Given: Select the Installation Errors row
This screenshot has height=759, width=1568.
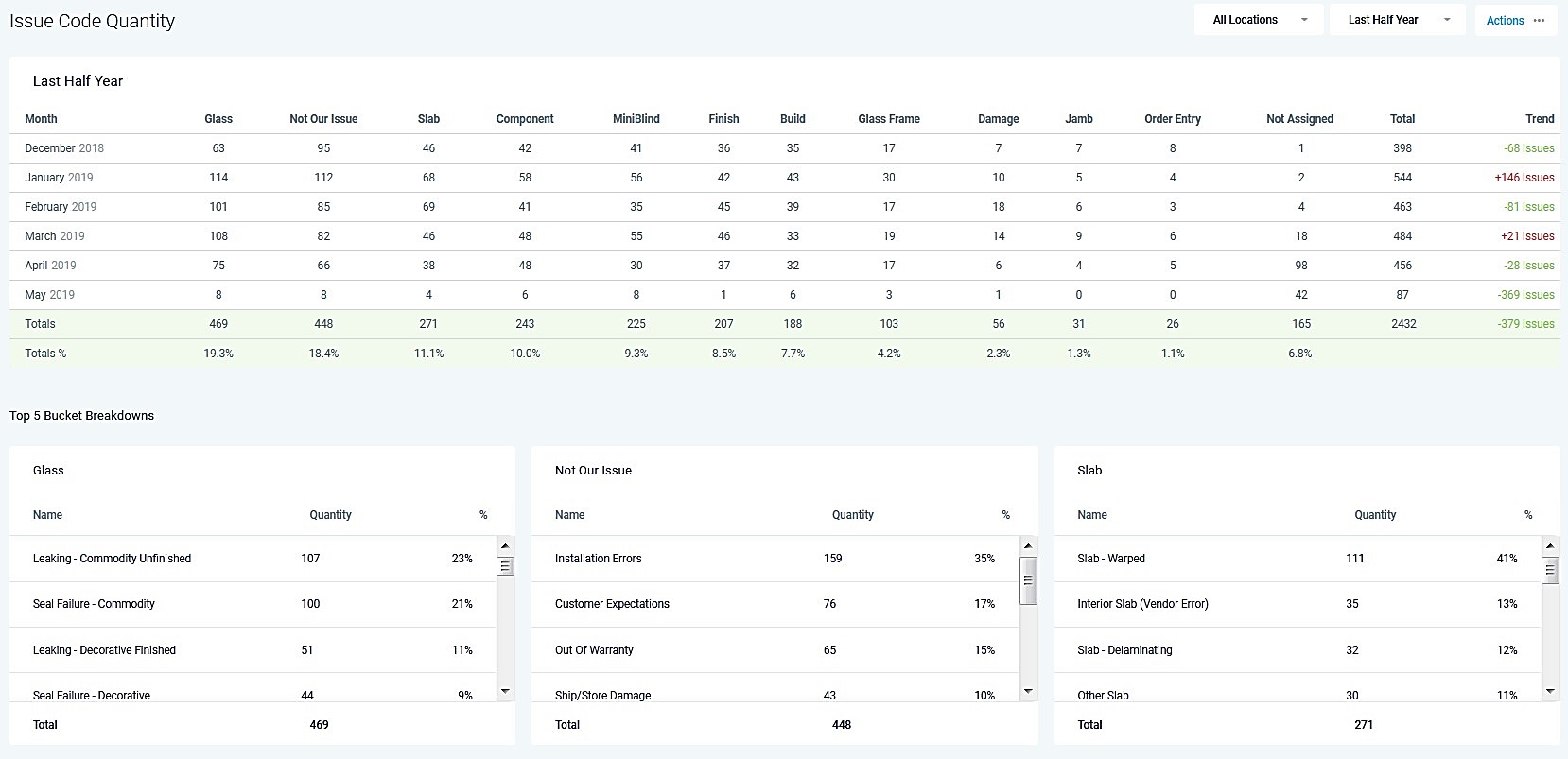Looking at the screenshot, I should [775, 559].
